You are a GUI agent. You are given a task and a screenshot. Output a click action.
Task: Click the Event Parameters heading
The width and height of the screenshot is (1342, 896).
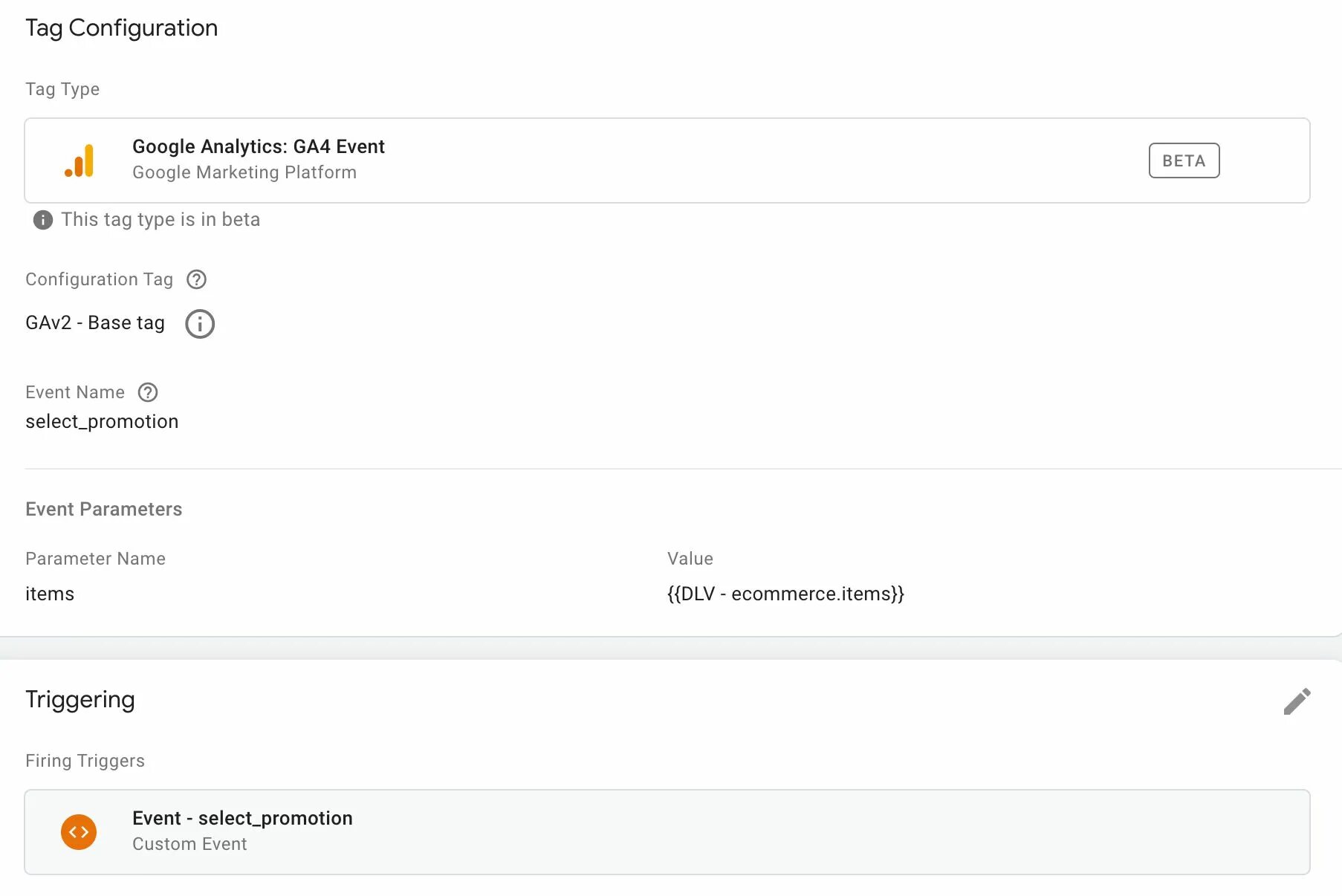[104, 509]
